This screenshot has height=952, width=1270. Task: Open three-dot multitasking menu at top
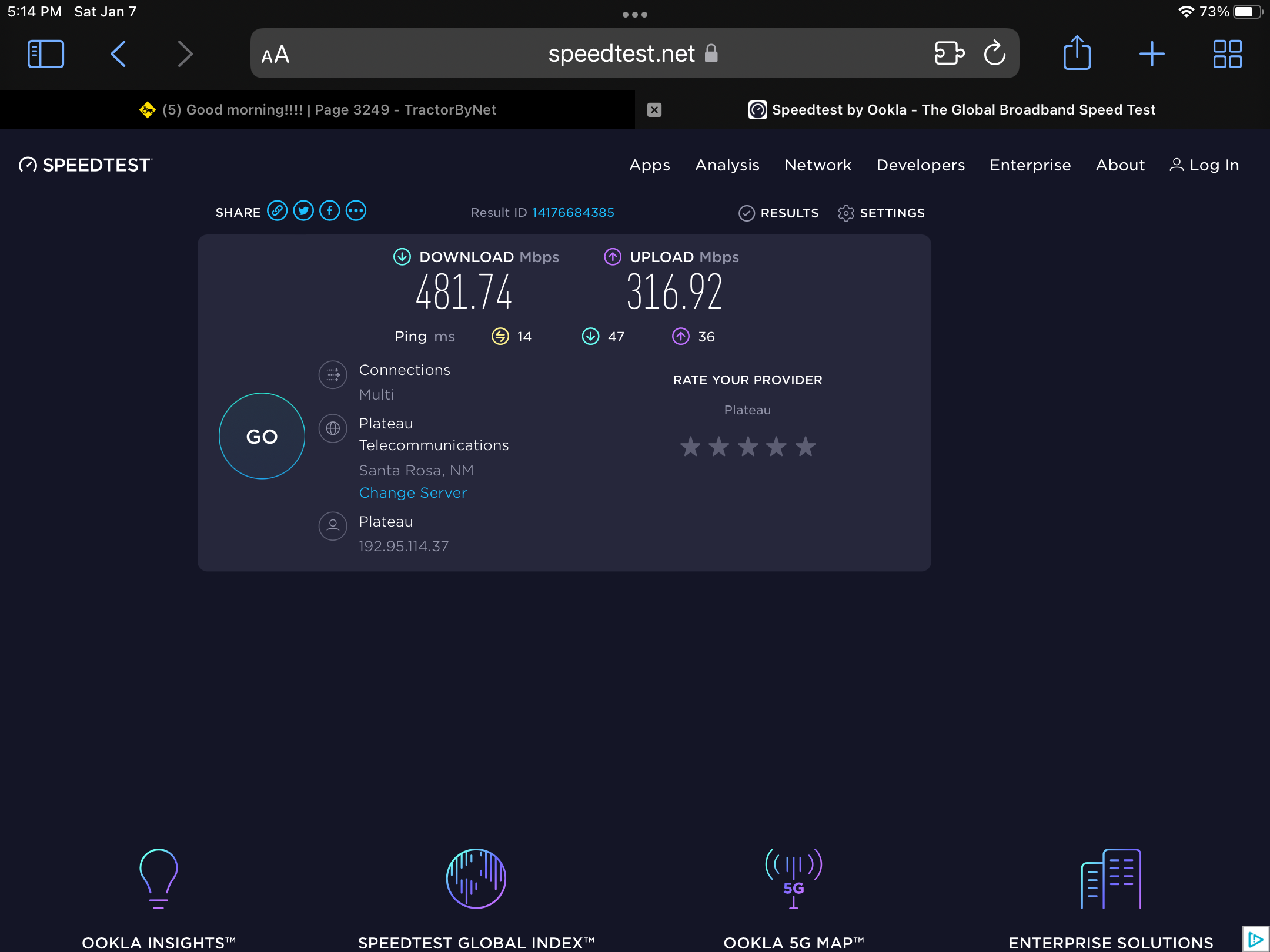click(635, 15)
